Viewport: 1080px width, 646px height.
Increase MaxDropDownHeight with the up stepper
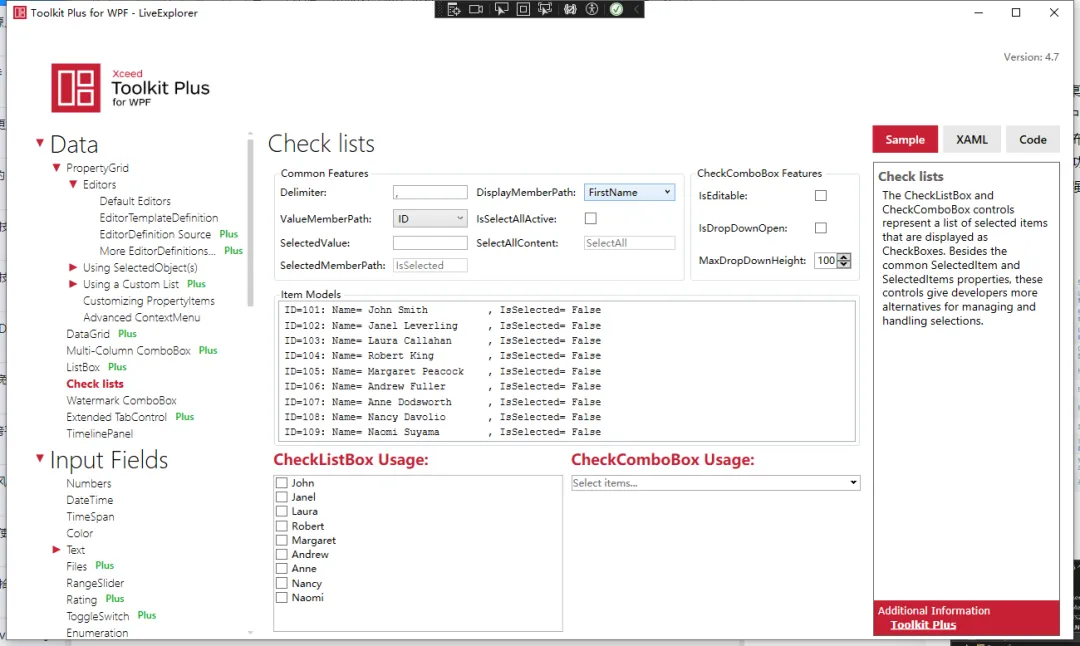click(x=842, y=257)
